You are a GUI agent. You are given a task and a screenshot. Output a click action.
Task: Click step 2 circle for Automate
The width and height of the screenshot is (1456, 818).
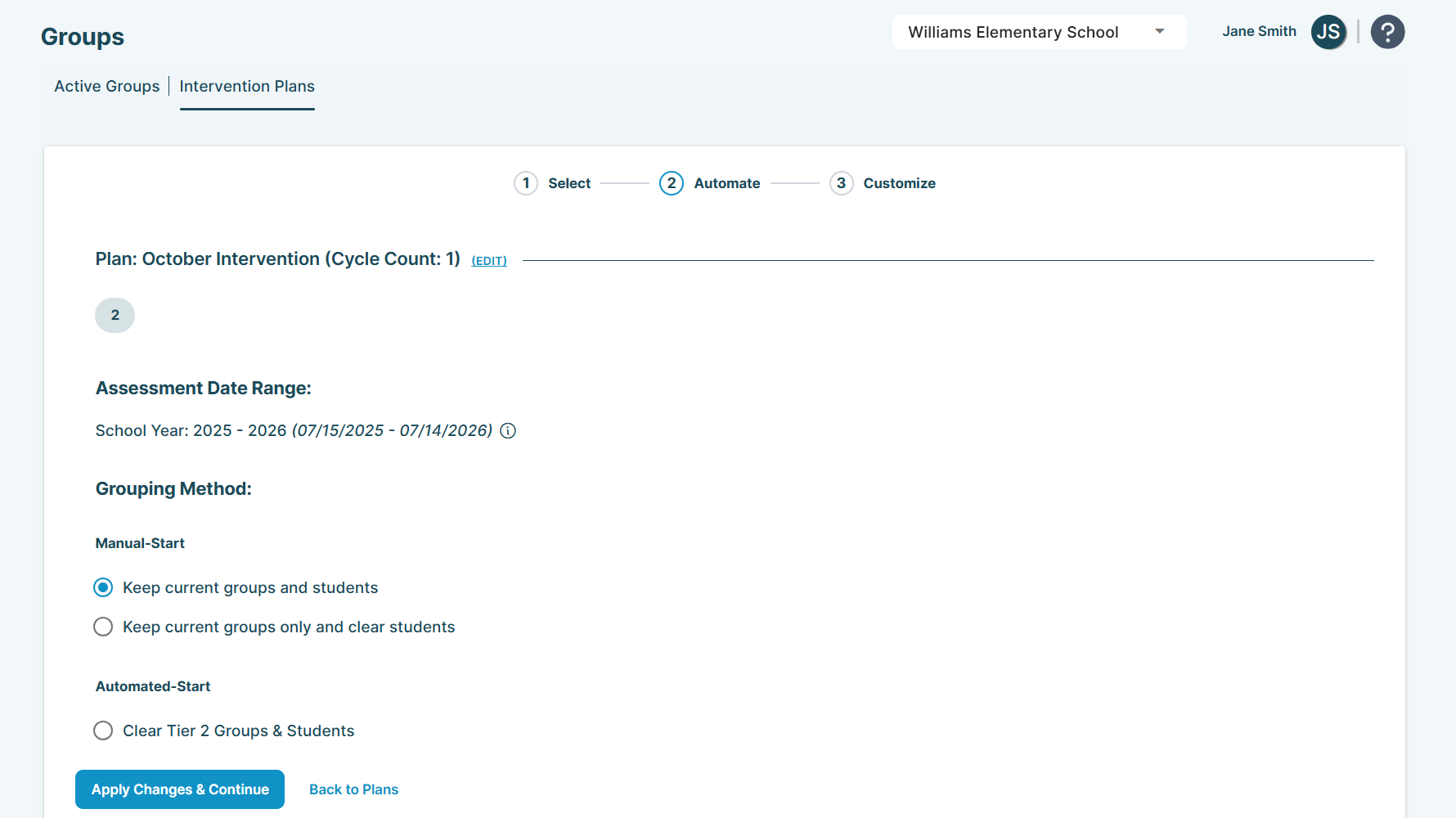[x=672, y=183]
